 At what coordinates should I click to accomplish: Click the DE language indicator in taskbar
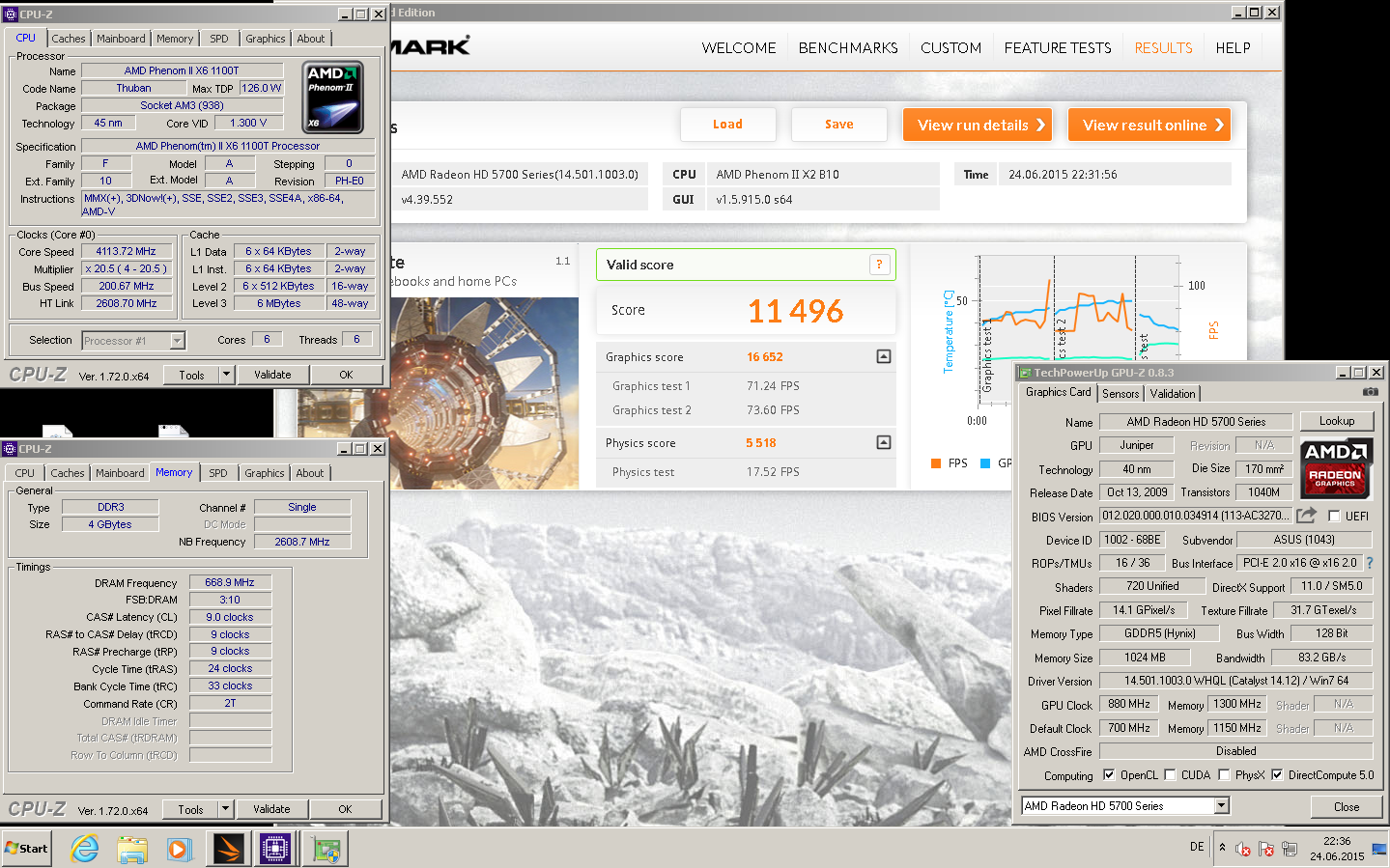tap(1197, 847)
